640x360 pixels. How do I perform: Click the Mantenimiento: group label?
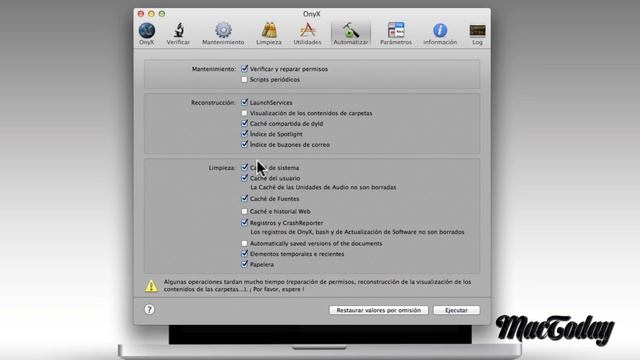[x=214, y=69]
